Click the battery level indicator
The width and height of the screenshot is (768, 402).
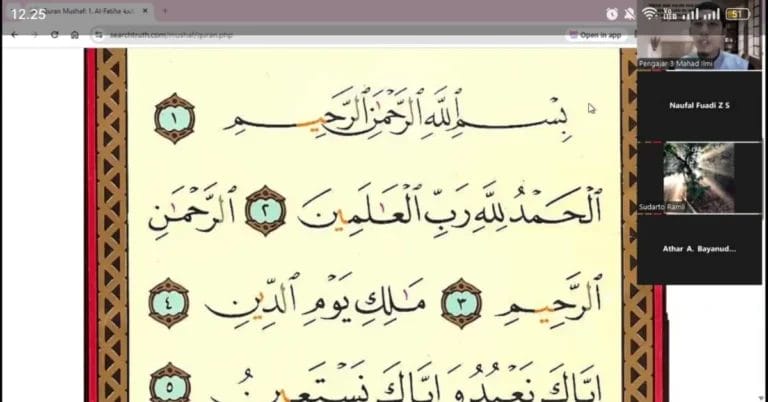point(737,13)
